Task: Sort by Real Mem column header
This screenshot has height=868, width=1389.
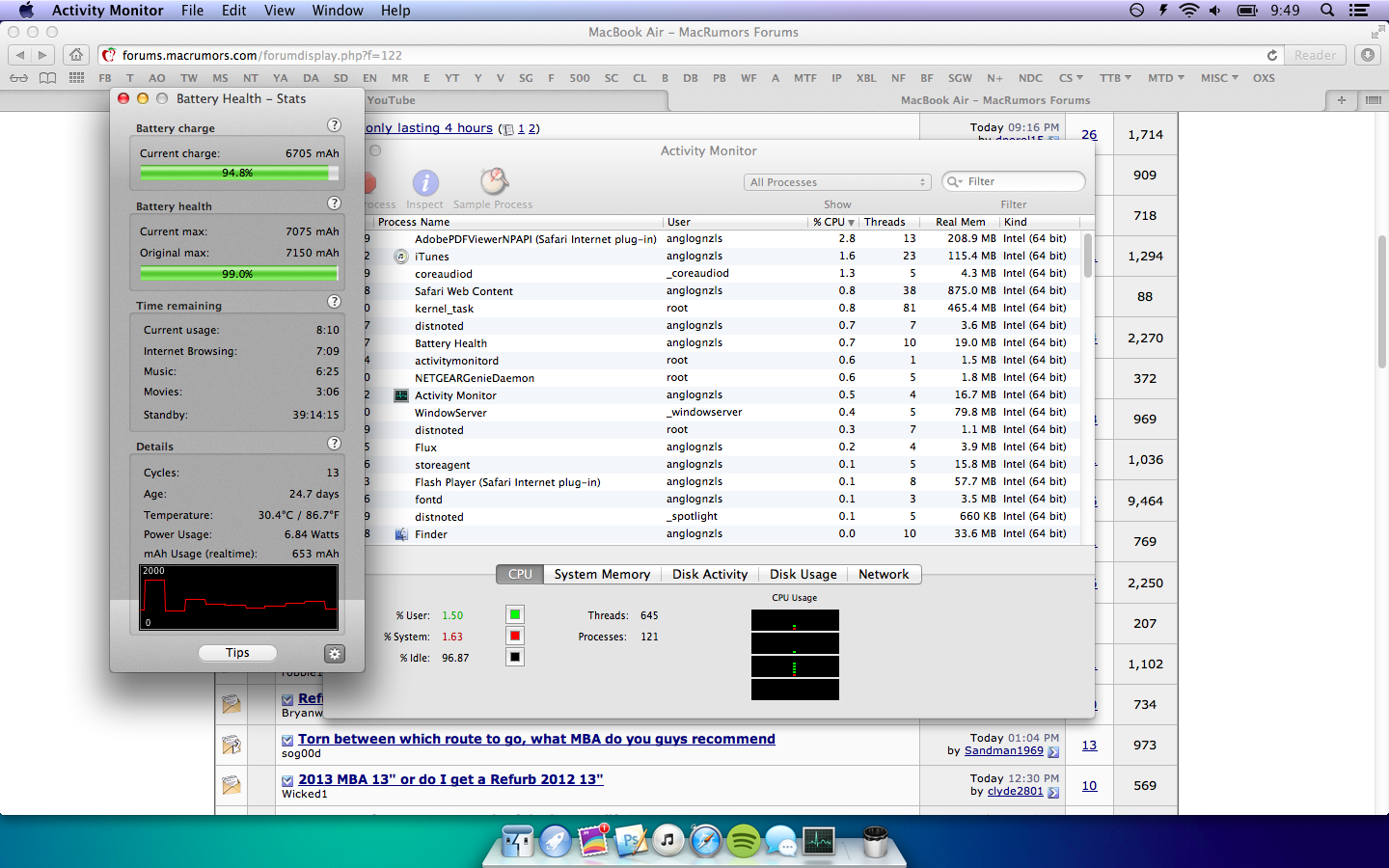Action: point(960,222)
